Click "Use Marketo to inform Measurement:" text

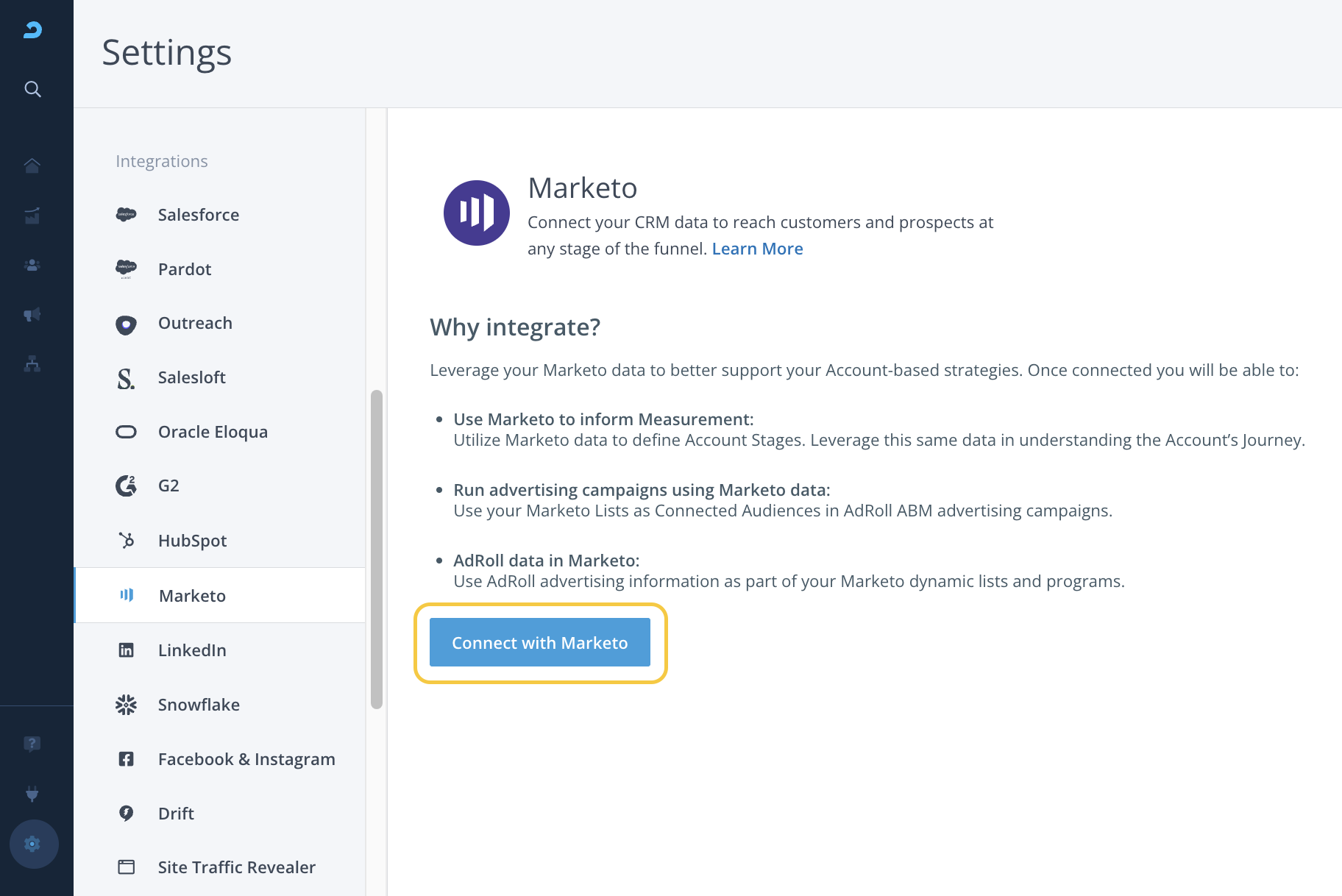click(603, 419)
